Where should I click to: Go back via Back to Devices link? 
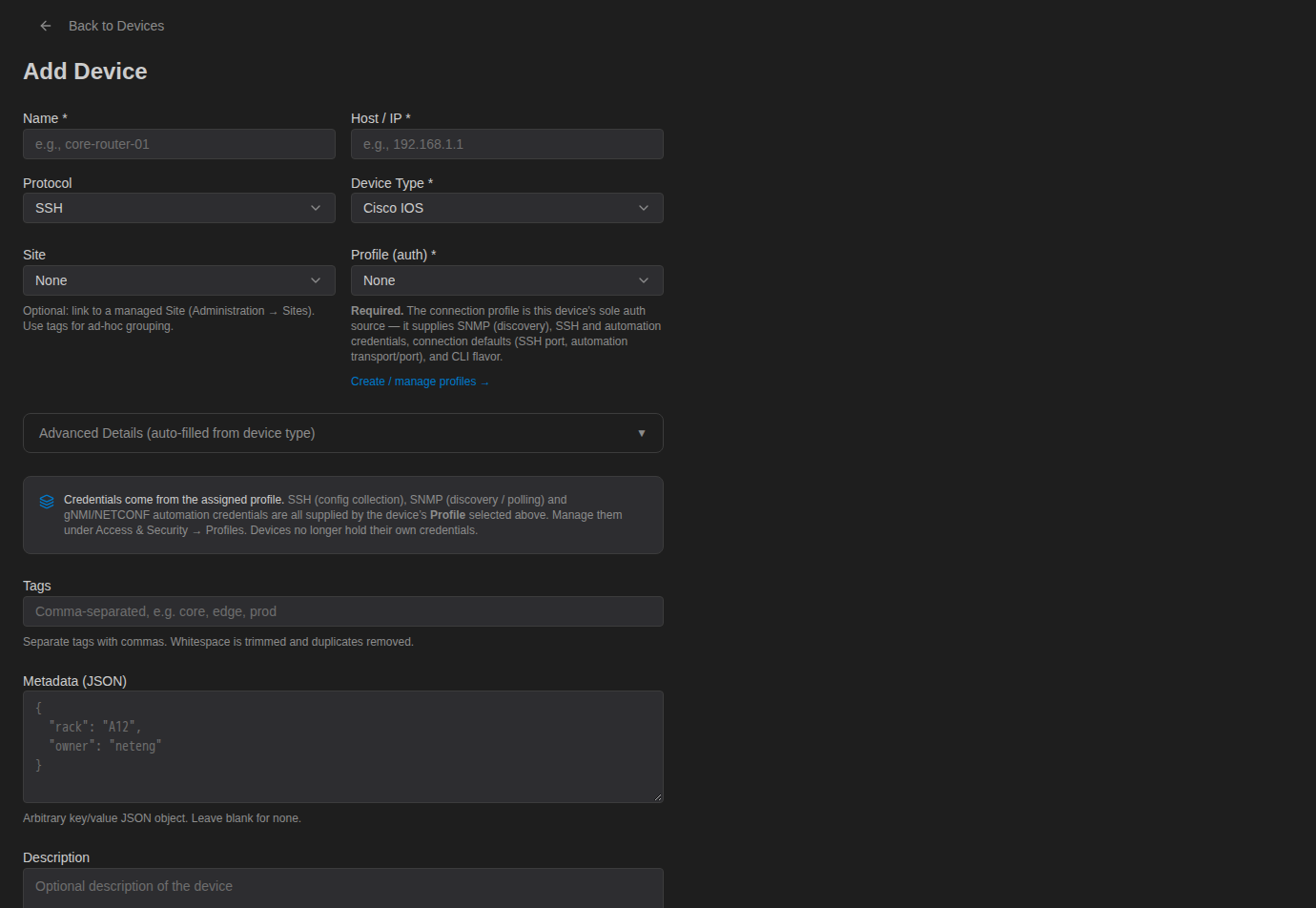[x=116, y=26]
